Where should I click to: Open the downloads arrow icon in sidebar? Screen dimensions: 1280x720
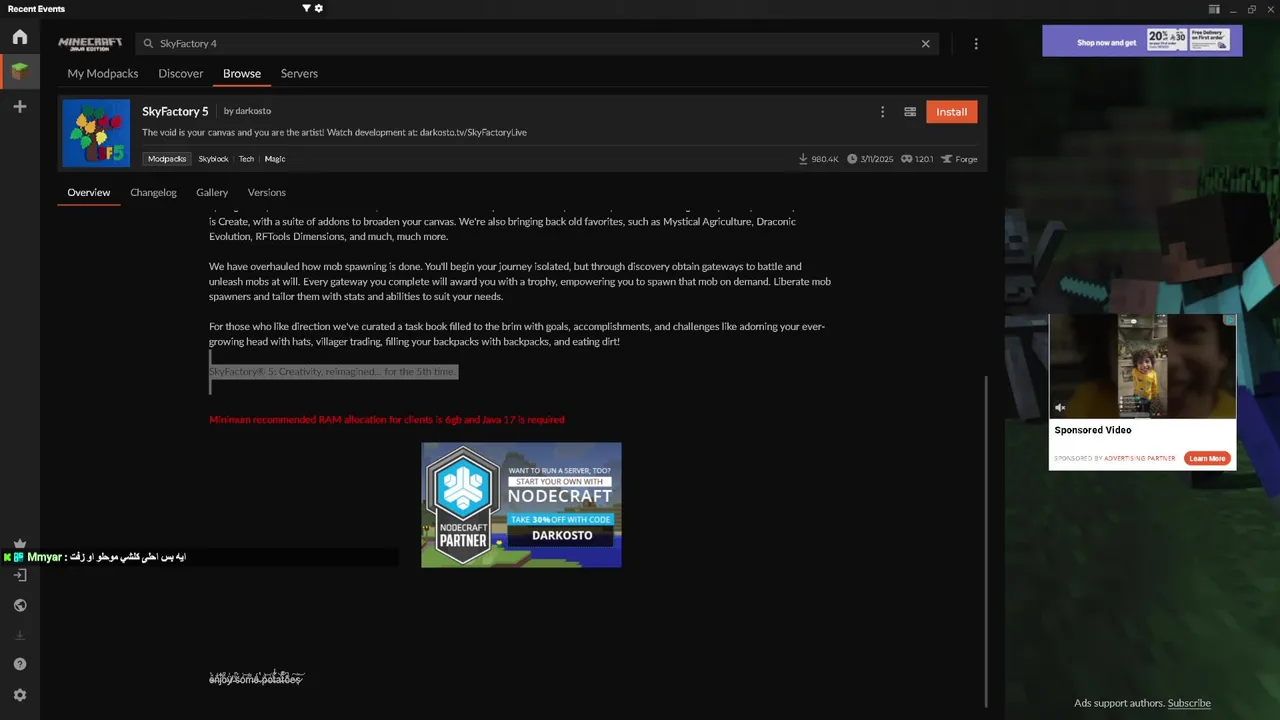[20, 635]
